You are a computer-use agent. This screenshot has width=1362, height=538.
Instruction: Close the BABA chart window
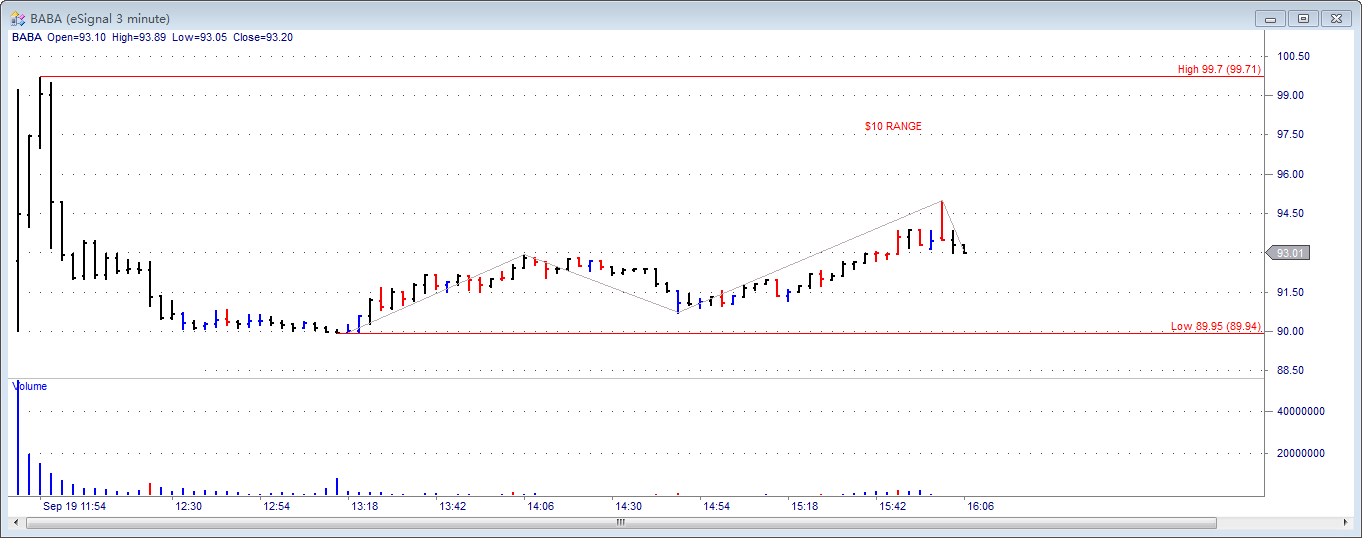[x=1336, y=18]
